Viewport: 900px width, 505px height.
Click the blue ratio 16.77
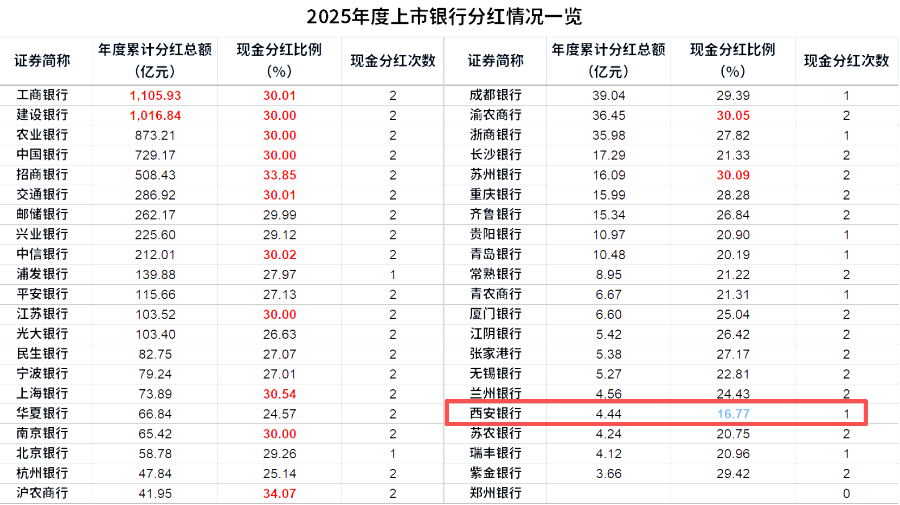click(733, 414)
